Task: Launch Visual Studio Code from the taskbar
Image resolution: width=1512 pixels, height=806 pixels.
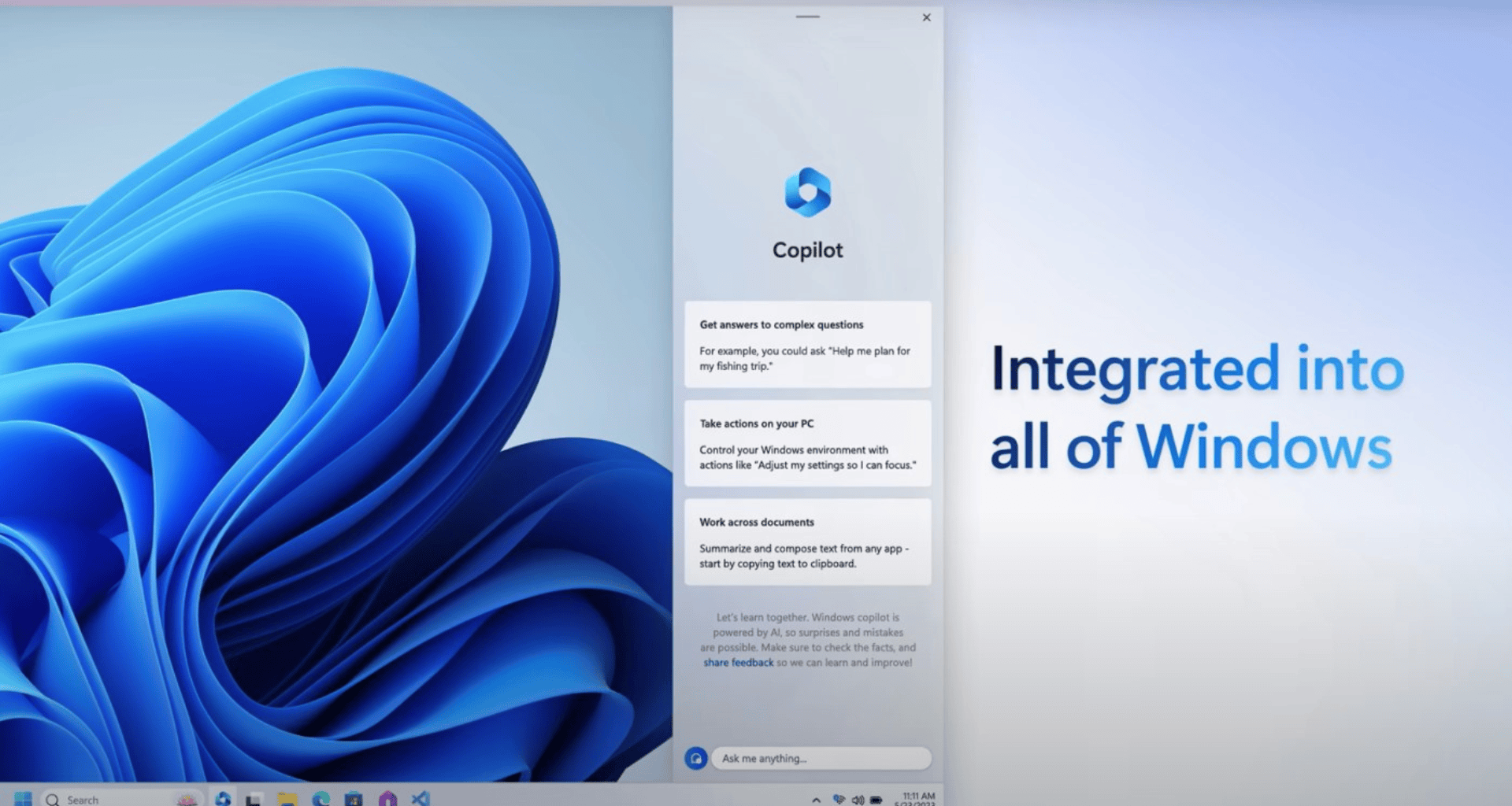Action: coord(421,799)
